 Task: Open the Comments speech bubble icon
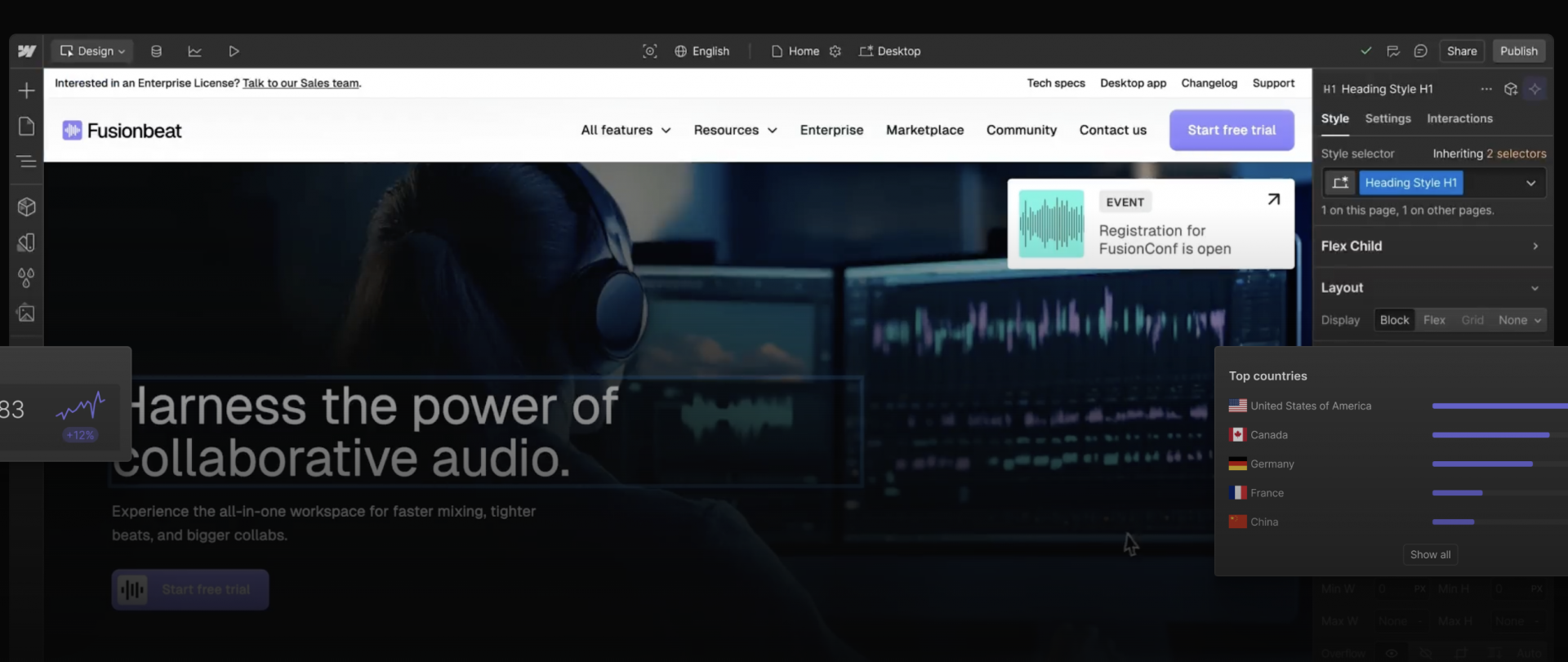1420,51
